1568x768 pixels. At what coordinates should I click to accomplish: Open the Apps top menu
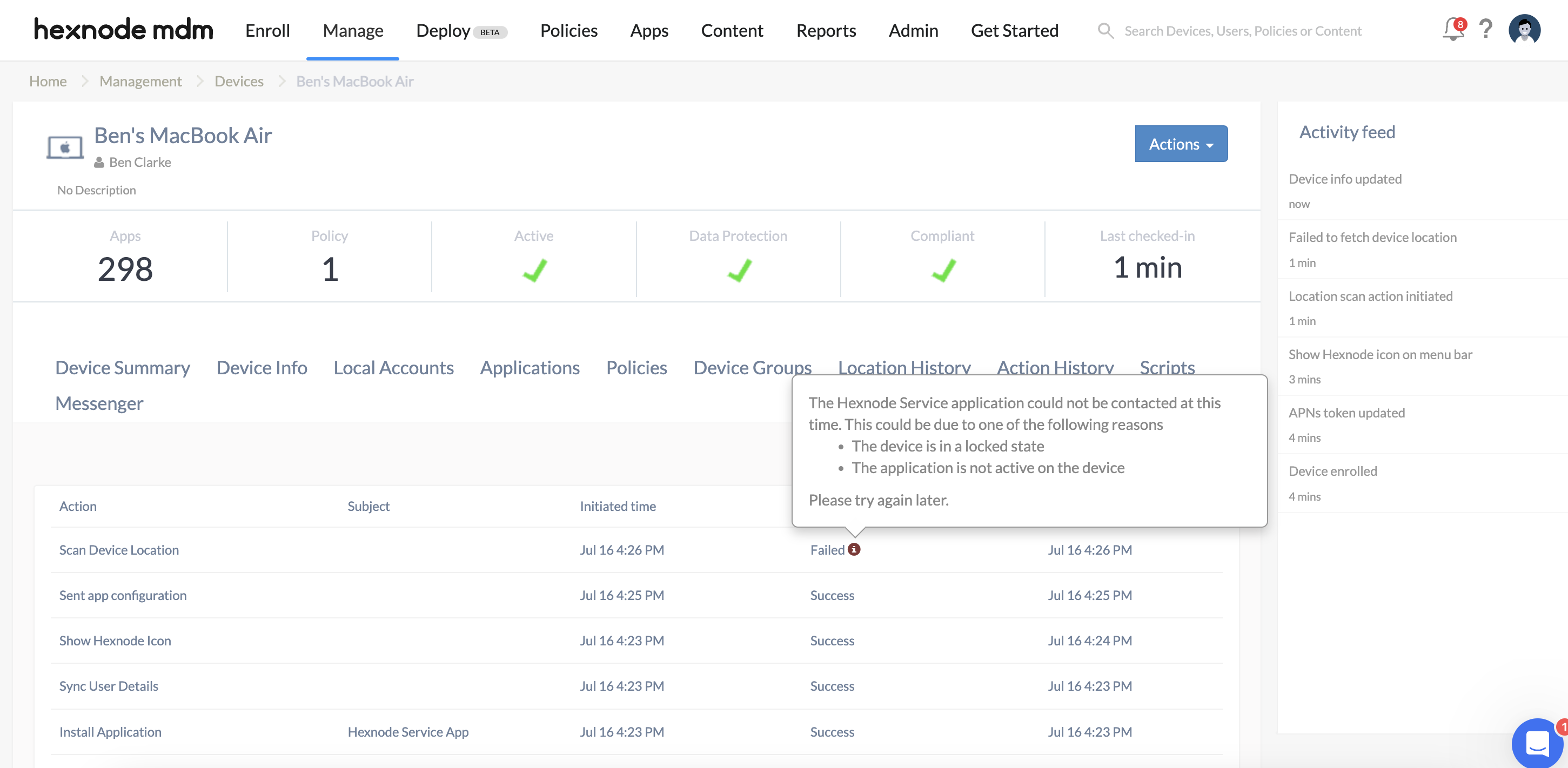[x=649, y=30]
